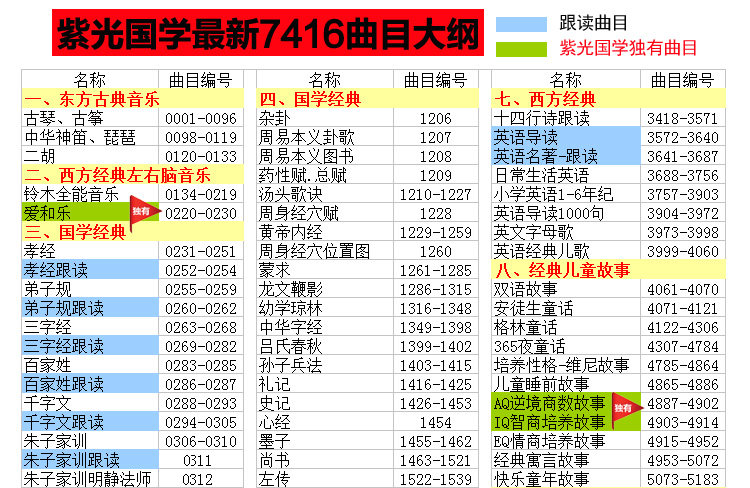Click the row 二胡
The image size is (750, 488).
132,156
